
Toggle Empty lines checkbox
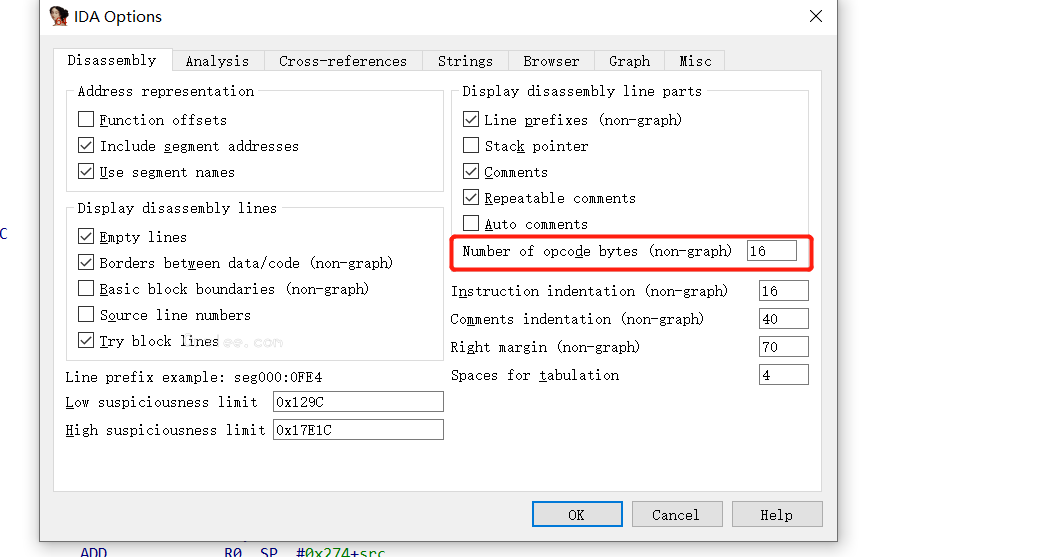pos(86,236)
